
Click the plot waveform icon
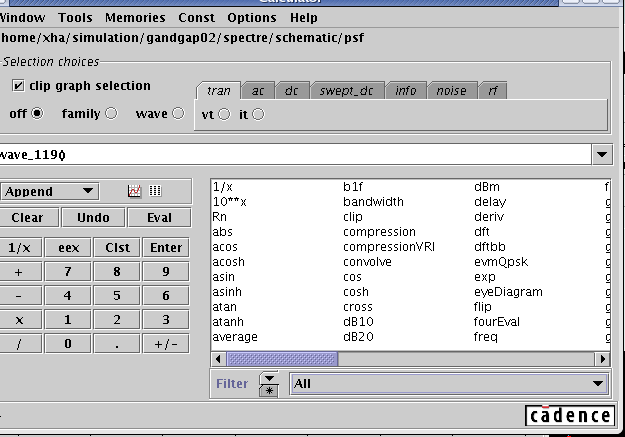click(x=134, y=191)
